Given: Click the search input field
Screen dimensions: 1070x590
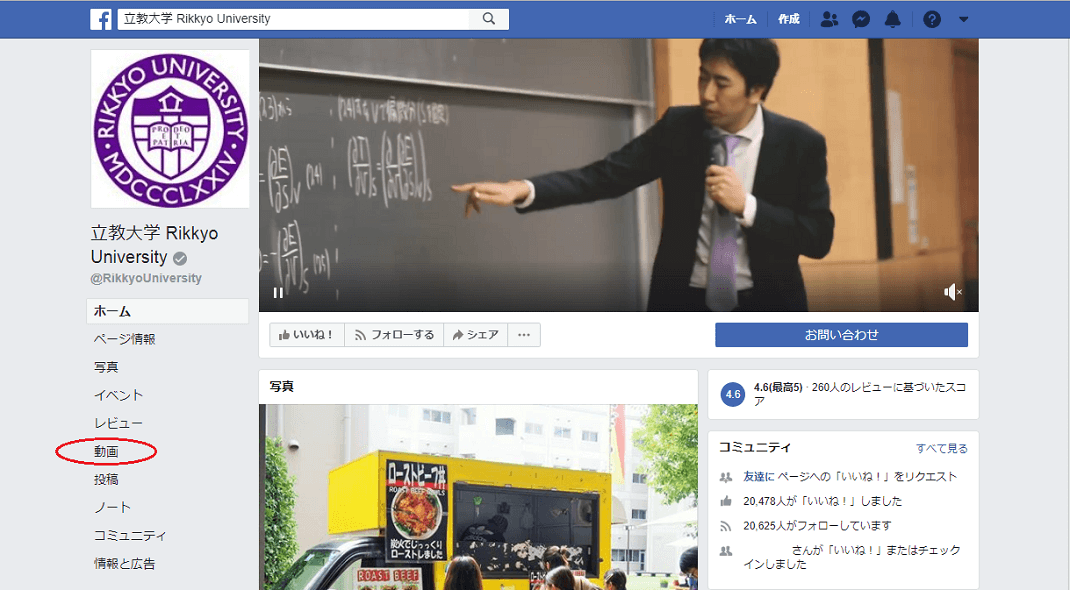Looking at the screenshot, I should point(294,19).
